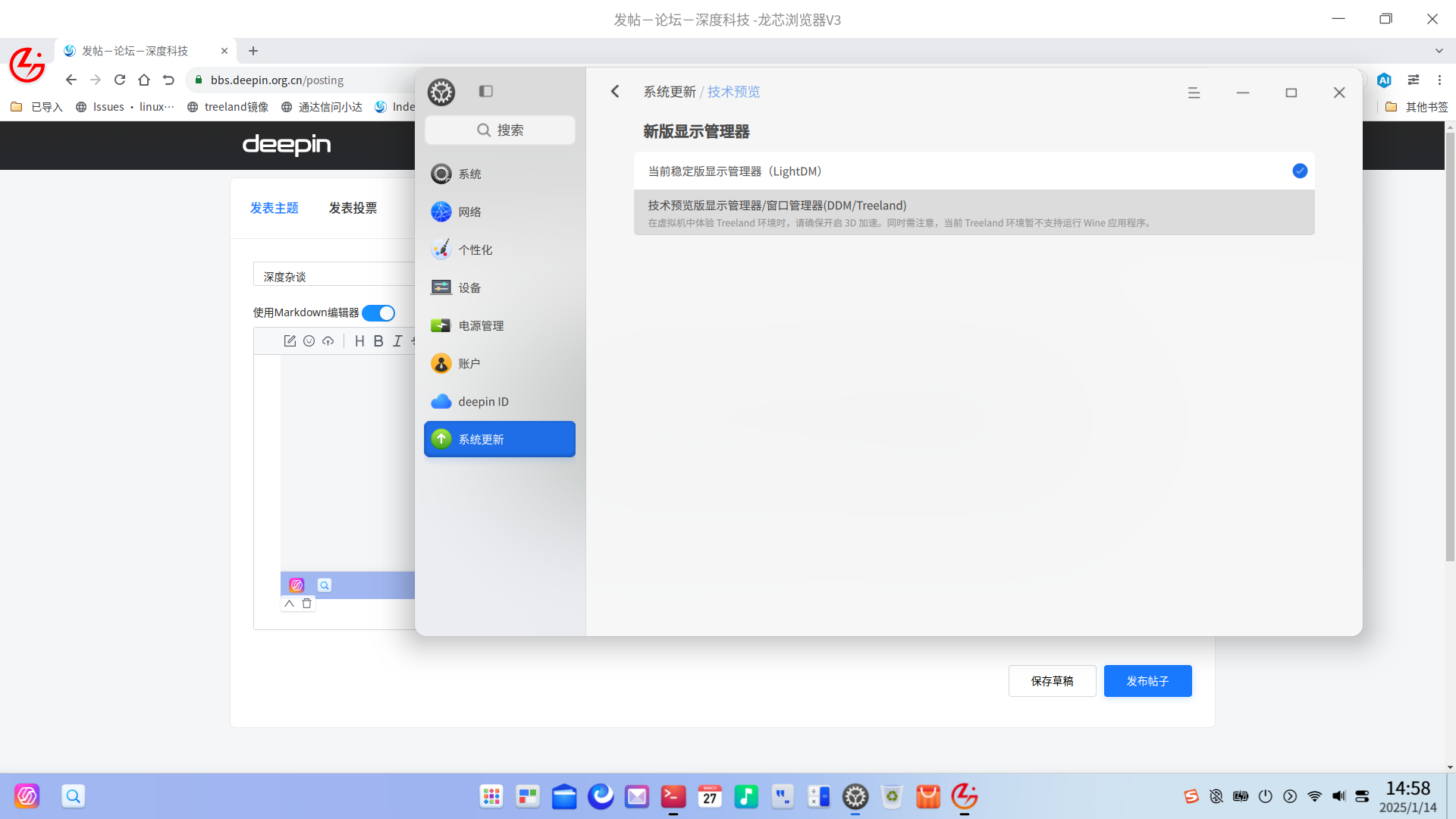
Task: Toggle the 使用Markdown编辑器 switch
Action: tap(378, 313)
